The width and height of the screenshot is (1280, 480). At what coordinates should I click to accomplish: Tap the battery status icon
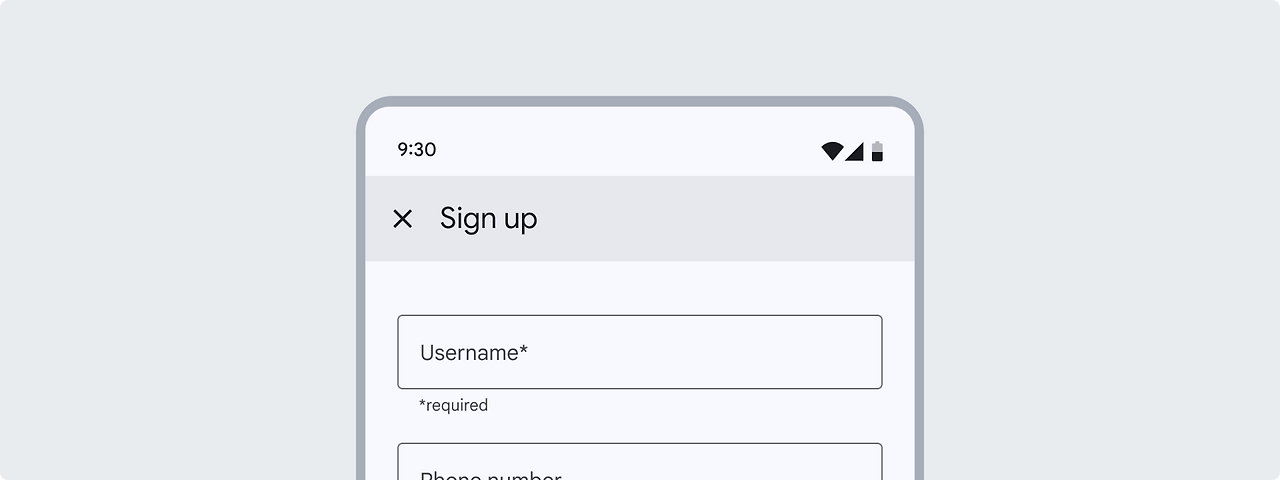click(x=877, y=151)
